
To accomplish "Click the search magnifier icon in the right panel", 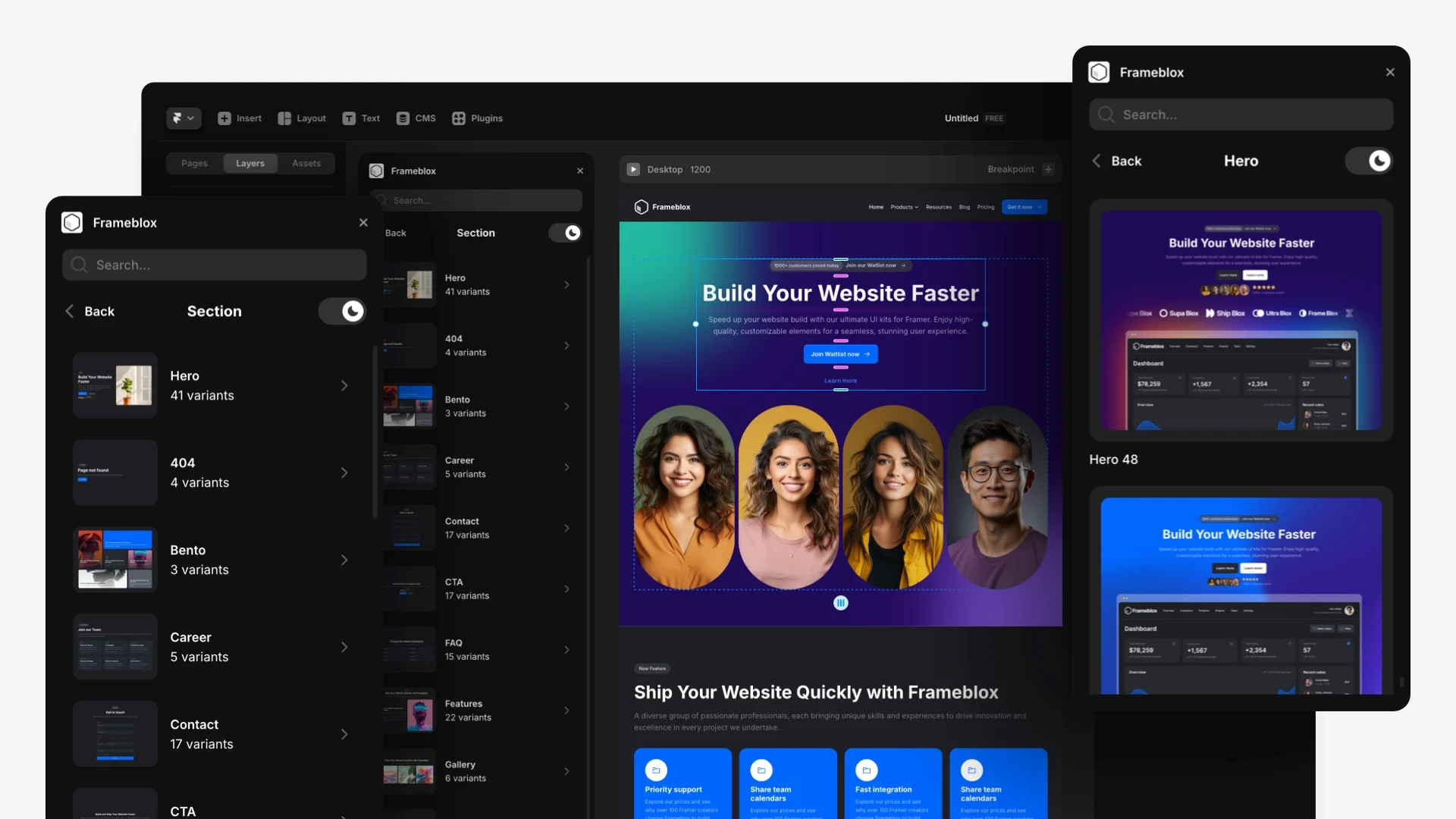I will [x=1106, y=115].
